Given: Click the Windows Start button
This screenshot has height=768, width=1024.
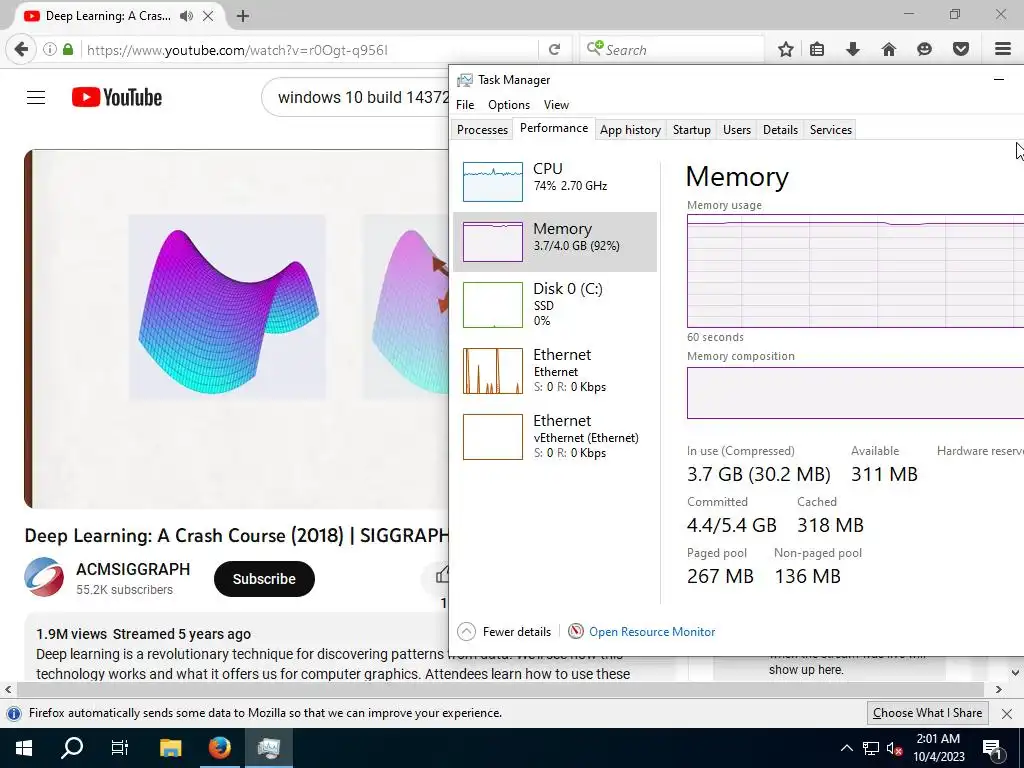Looking at the screenshot, I should (24, 748).
